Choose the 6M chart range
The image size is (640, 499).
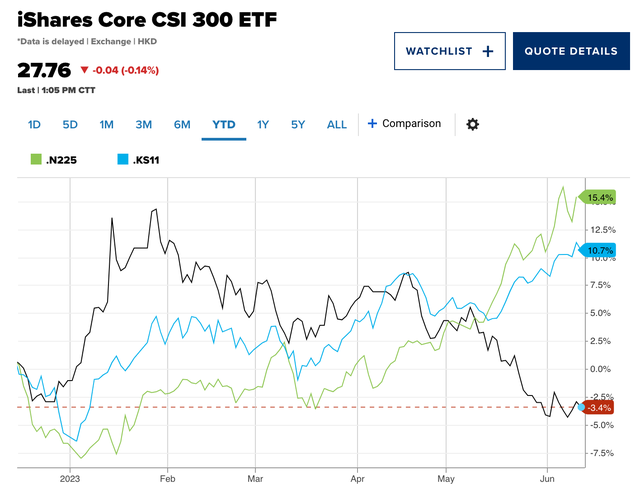tap(182, 124)
